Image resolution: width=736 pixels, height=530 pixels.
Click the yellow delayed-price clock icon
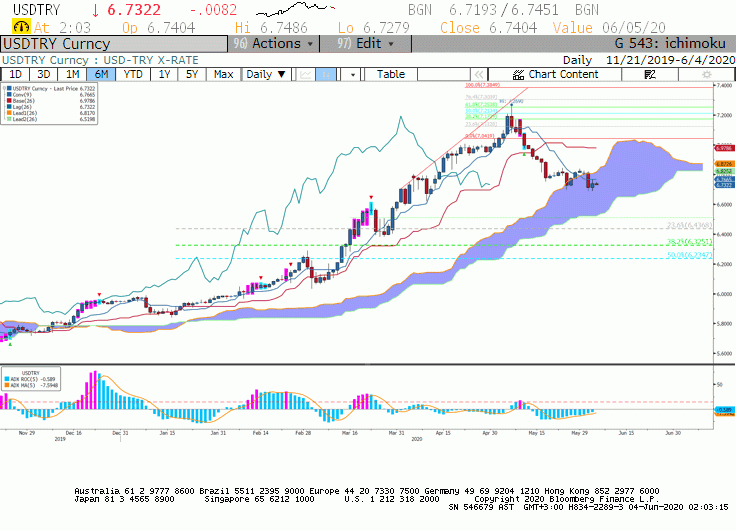point(21,27)
